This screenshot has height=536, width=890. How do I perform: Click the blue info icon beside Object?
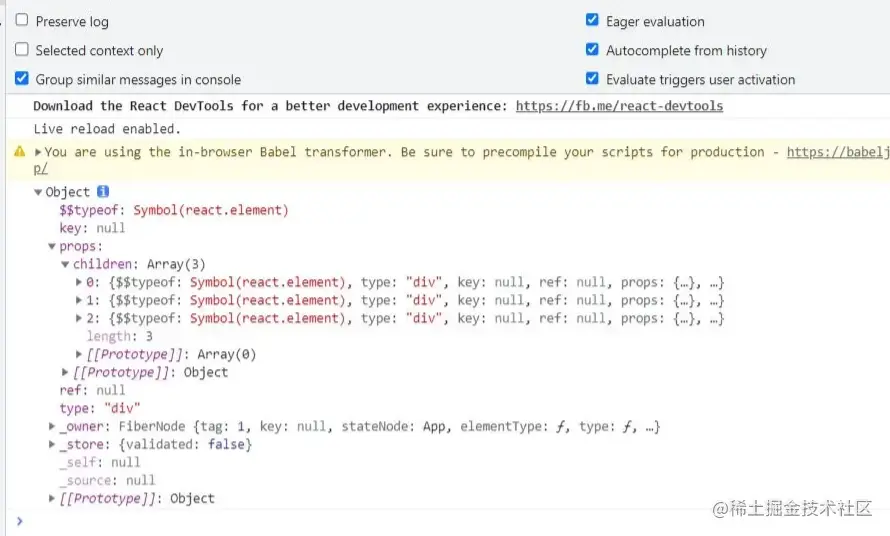pyautogui.click(x=103, y=191)
